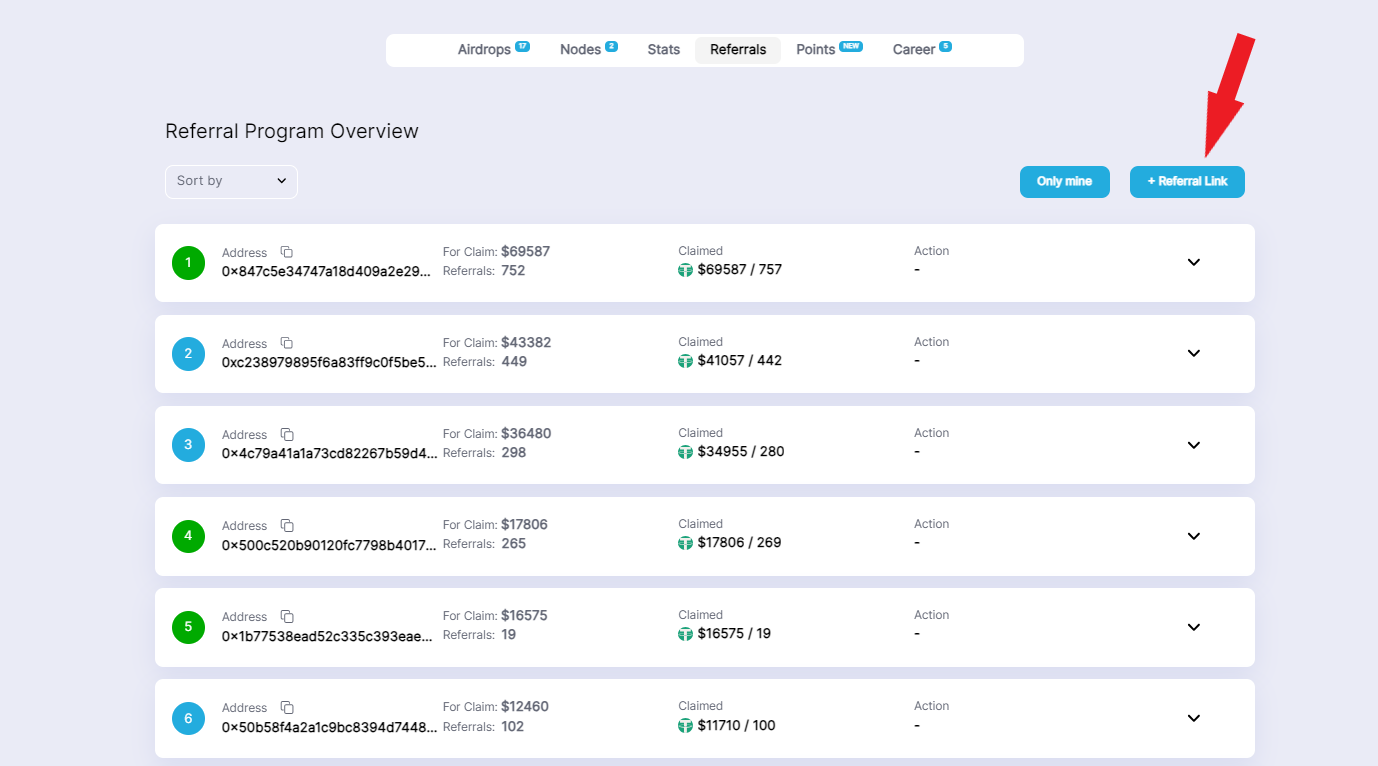Select the green rank 4 badge
This screenshot has width=1378, height=766.
tap(188, 536)
